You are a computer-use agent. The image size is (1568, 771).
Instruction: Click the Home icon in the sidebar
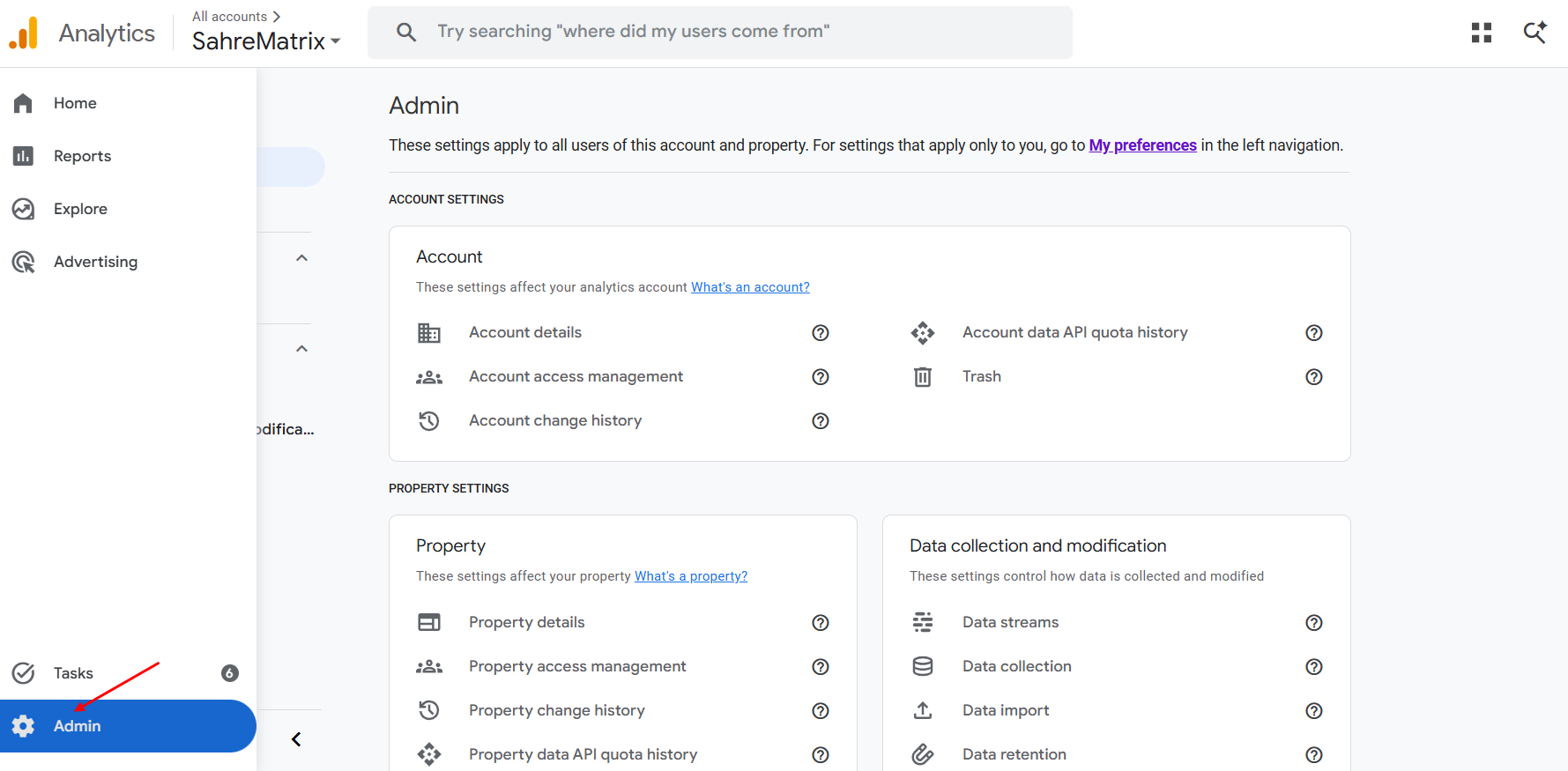pyautogui.click(x=23, y=103)
